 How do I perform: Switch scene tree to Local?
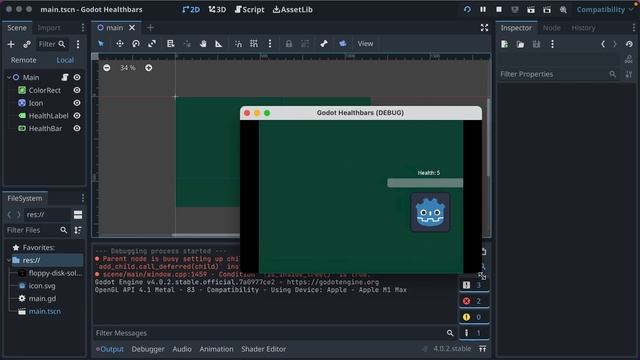tap(65, 60)
